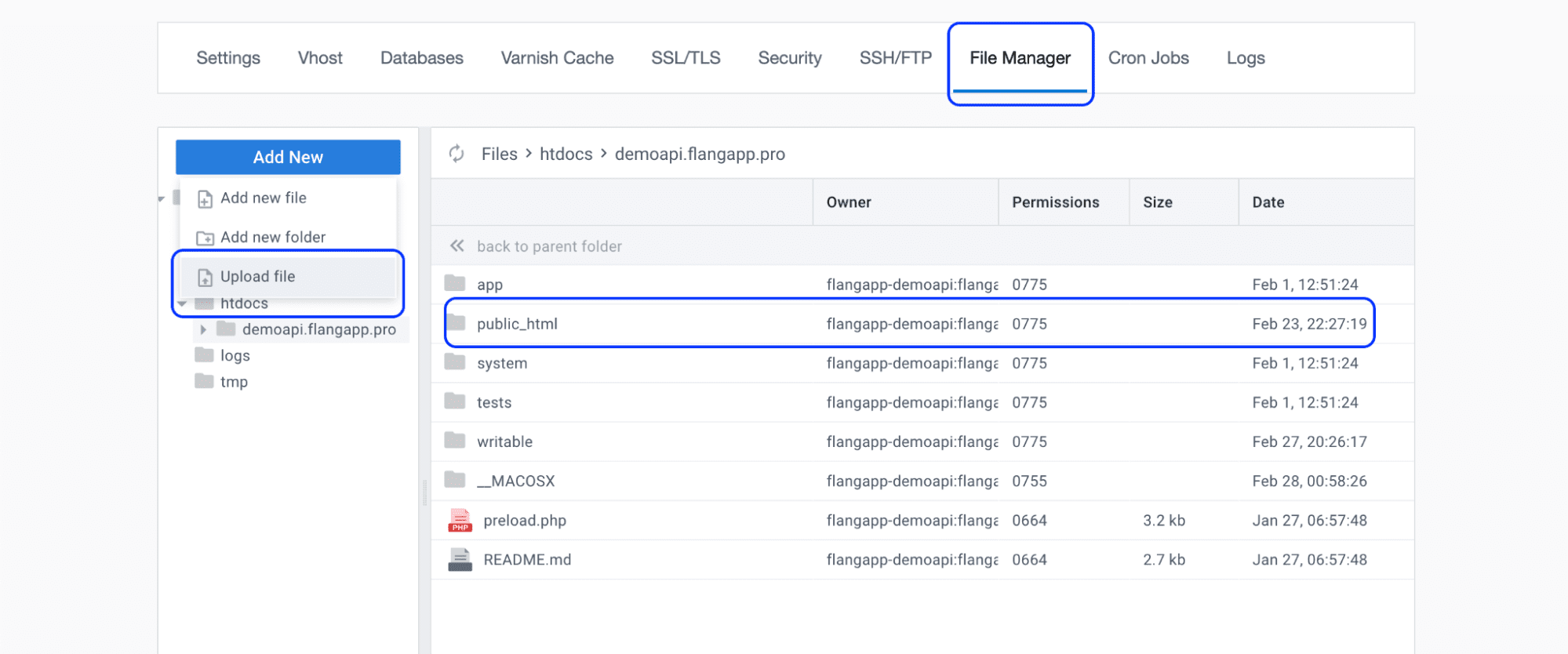
Task: Click htdocs in the breadcrumb path
Action: 566,154
